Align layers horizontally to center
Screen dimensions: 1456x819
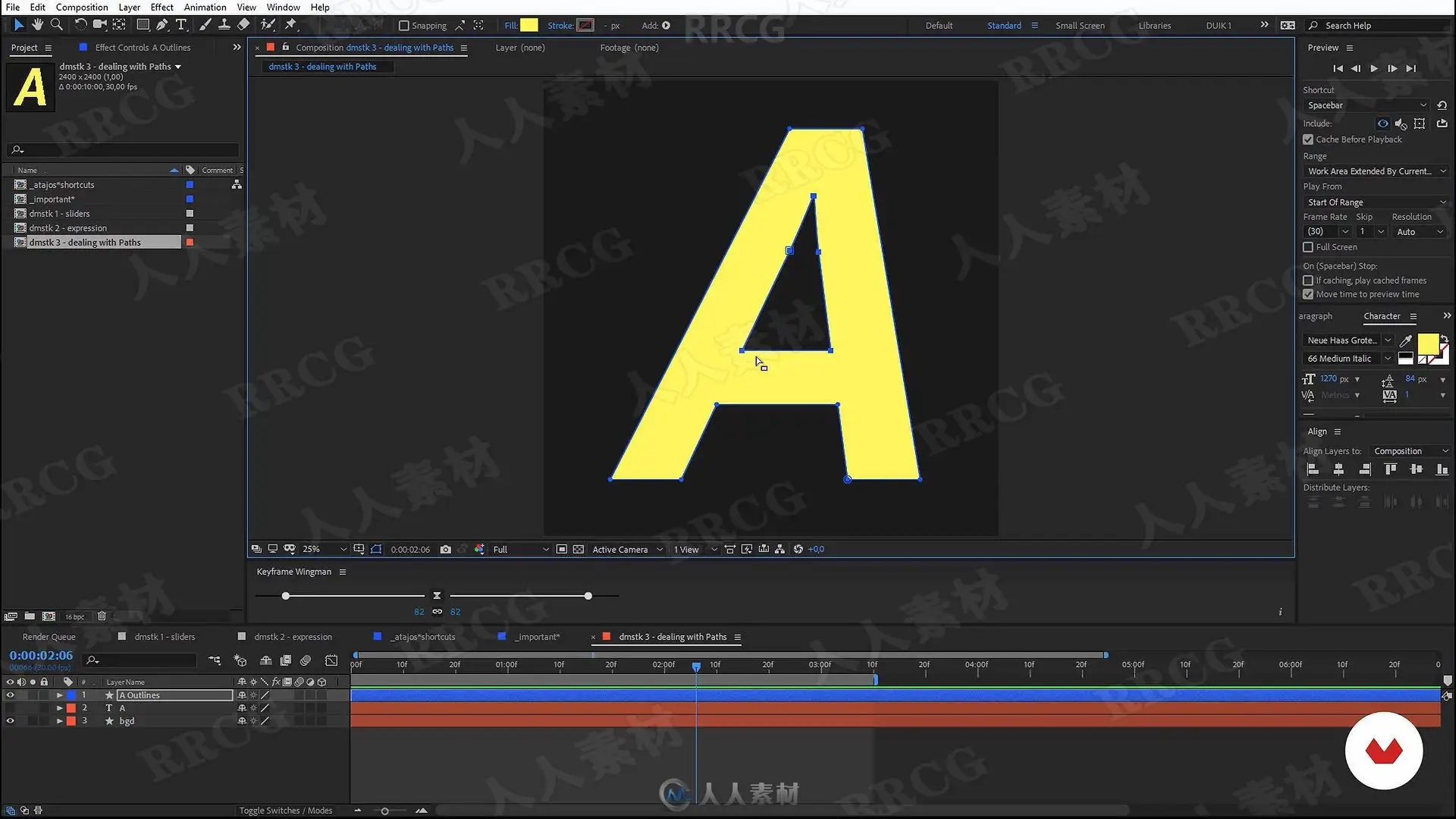1338,469
